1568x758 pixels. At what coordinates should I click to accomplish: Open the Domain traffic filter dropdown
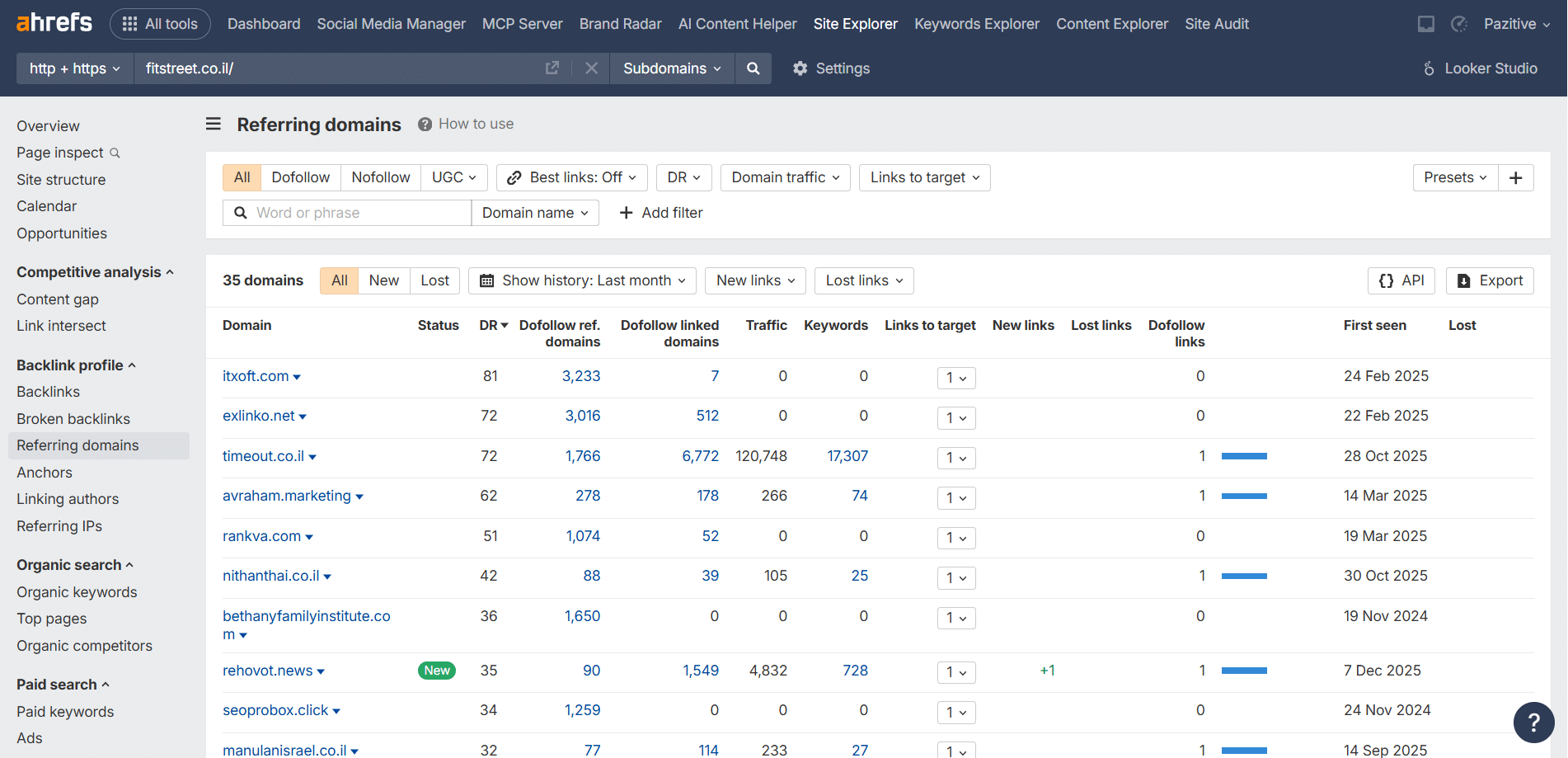(x=786, y=177)
